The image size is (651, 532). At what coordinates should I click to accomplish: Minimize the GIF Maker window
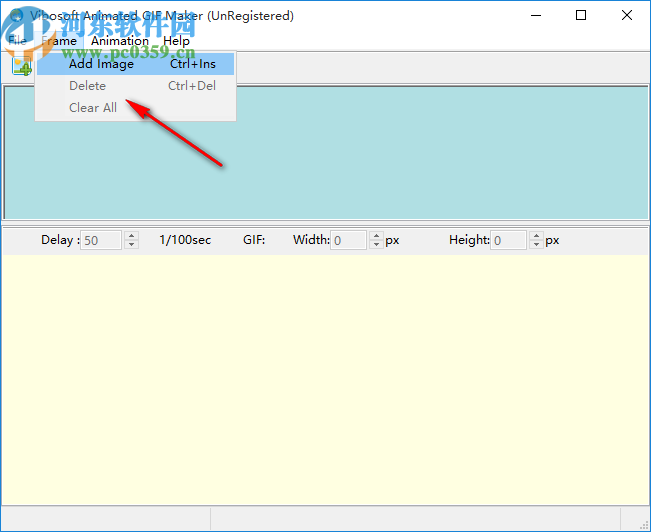[x=536, y=15]
